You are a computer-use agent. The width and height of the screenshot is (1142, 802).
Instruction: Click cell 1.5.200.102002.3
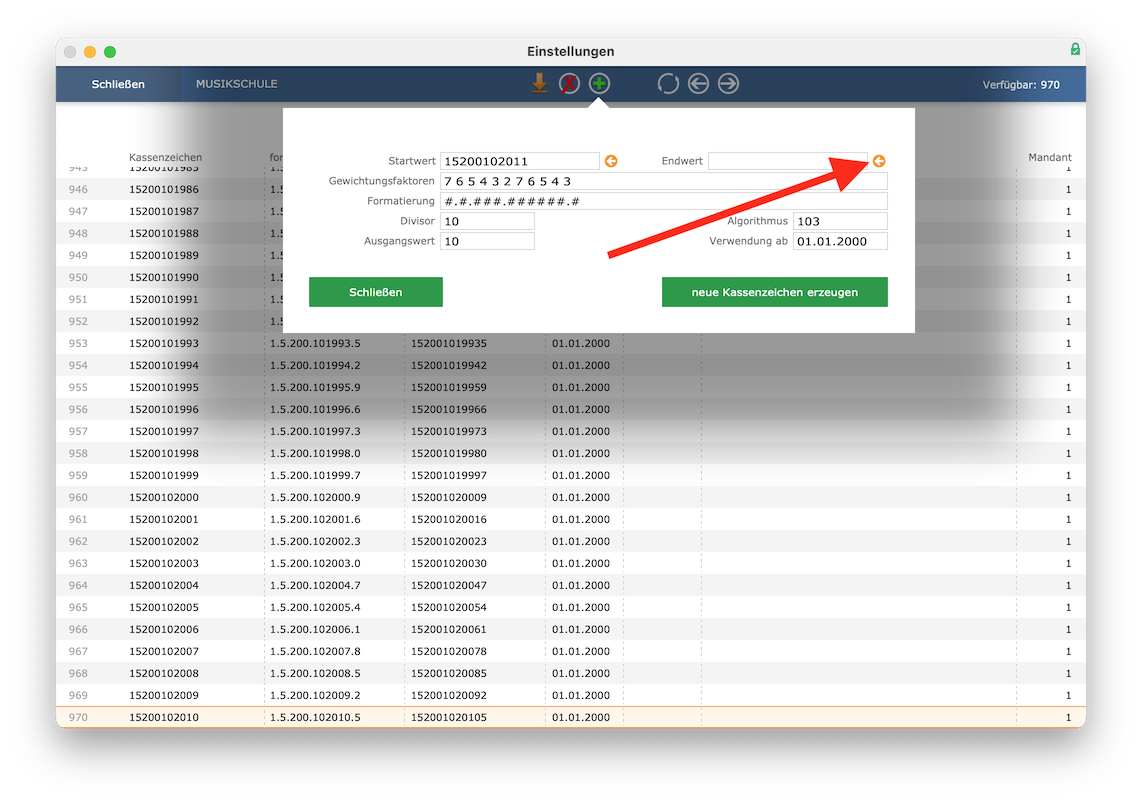pos(315,542)
